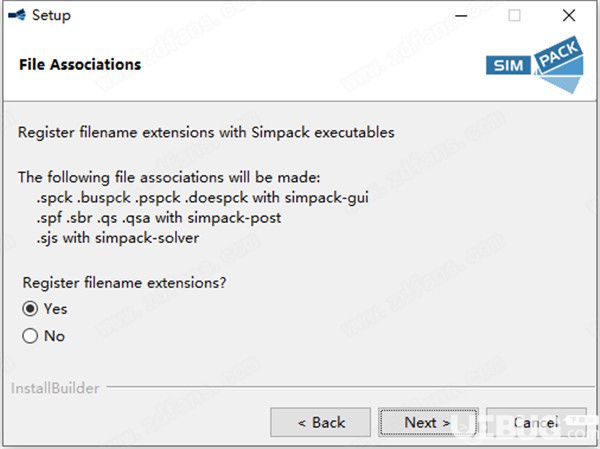Click text 'Register filename extensions with Simpack executables'
This screenshot has width=600, height=449.
206,132
